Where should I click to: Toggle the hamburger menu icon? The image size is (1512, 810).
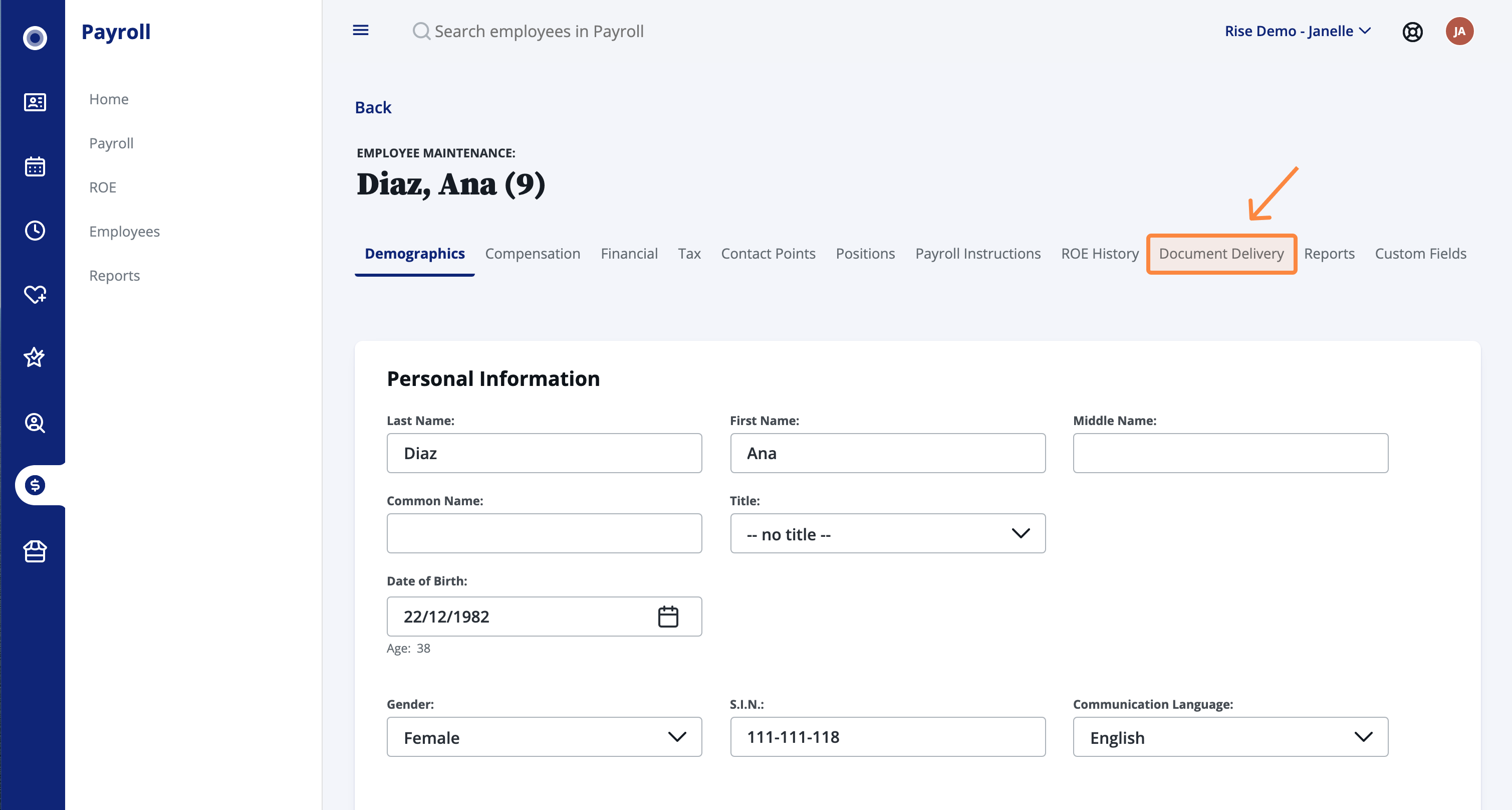coord(360,31)
